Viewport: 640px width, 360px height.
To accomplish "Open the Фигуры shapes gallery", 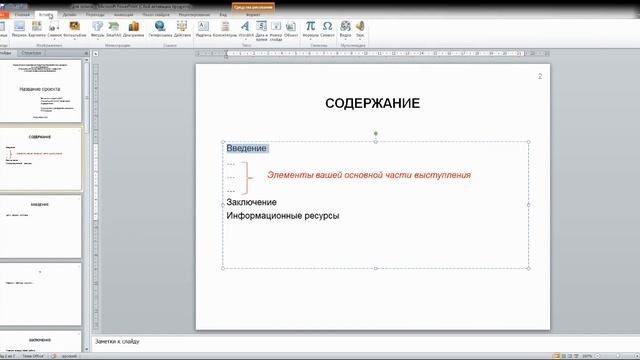I will click(97, 29).
